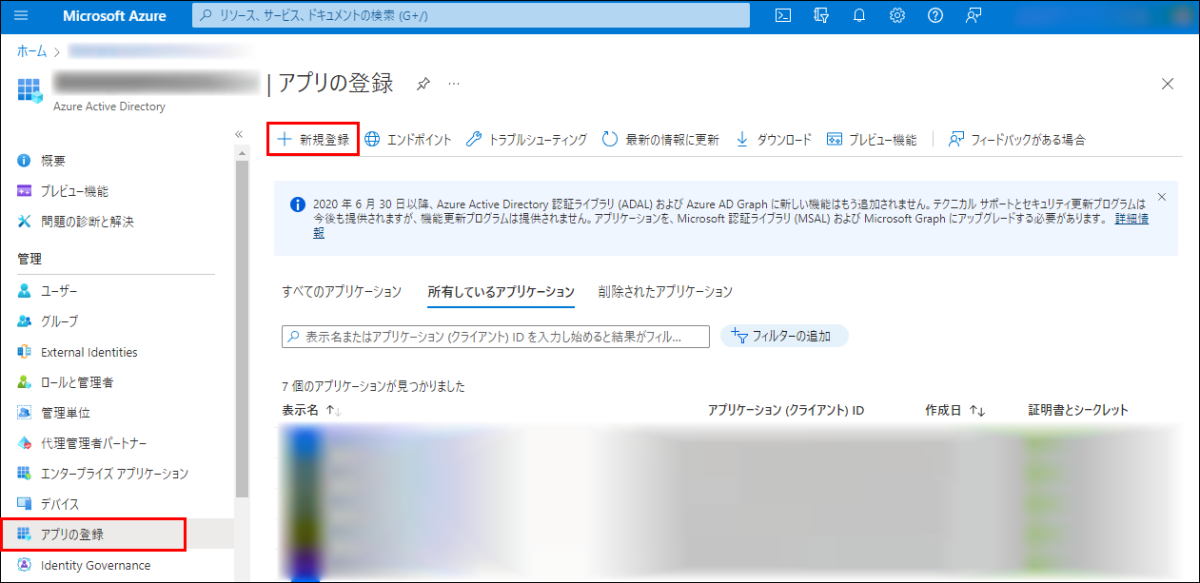Image resolution: width=1200 pixels, height=583 pixels.
Task: Switch to the すべてのアプリケーション tab
Action: pyautogui.click(x=341, y=292)
